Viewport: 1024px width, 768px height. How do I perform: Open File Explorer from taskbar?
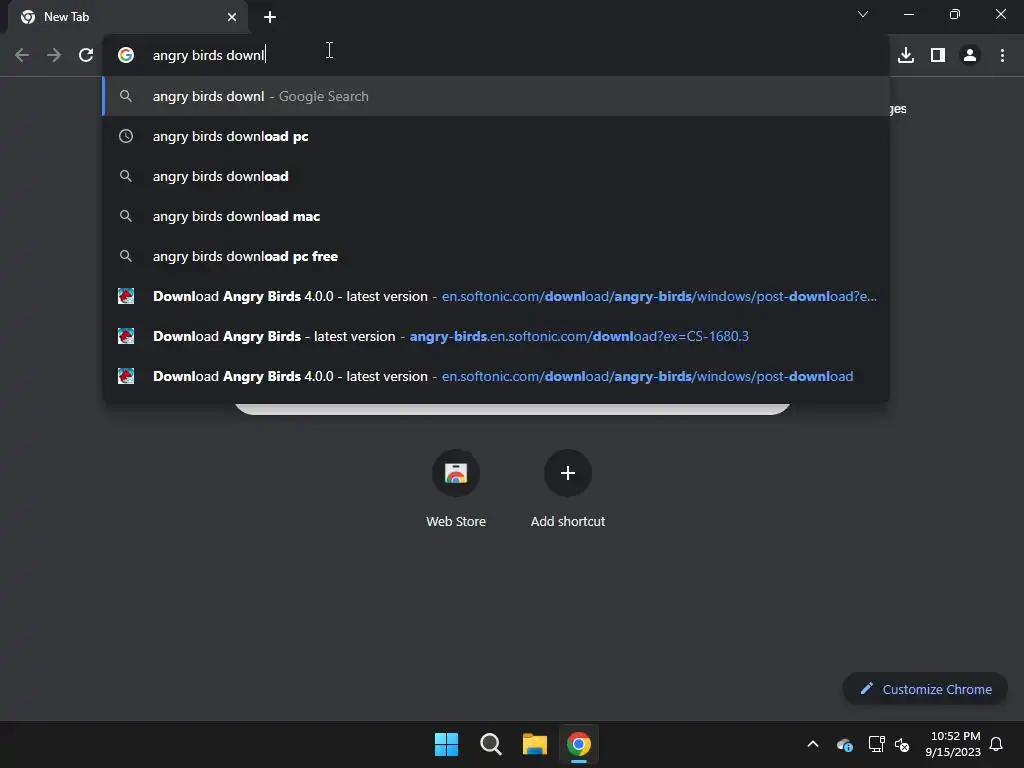534,744
